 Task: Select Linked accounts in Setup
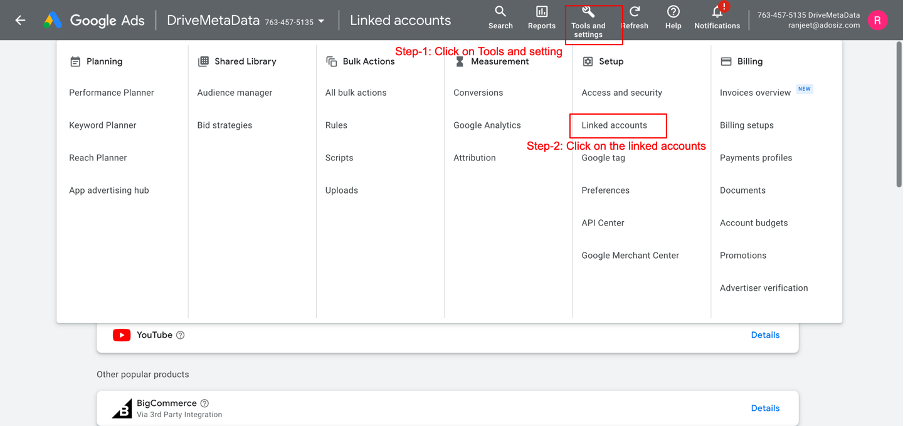pos(614,125)
